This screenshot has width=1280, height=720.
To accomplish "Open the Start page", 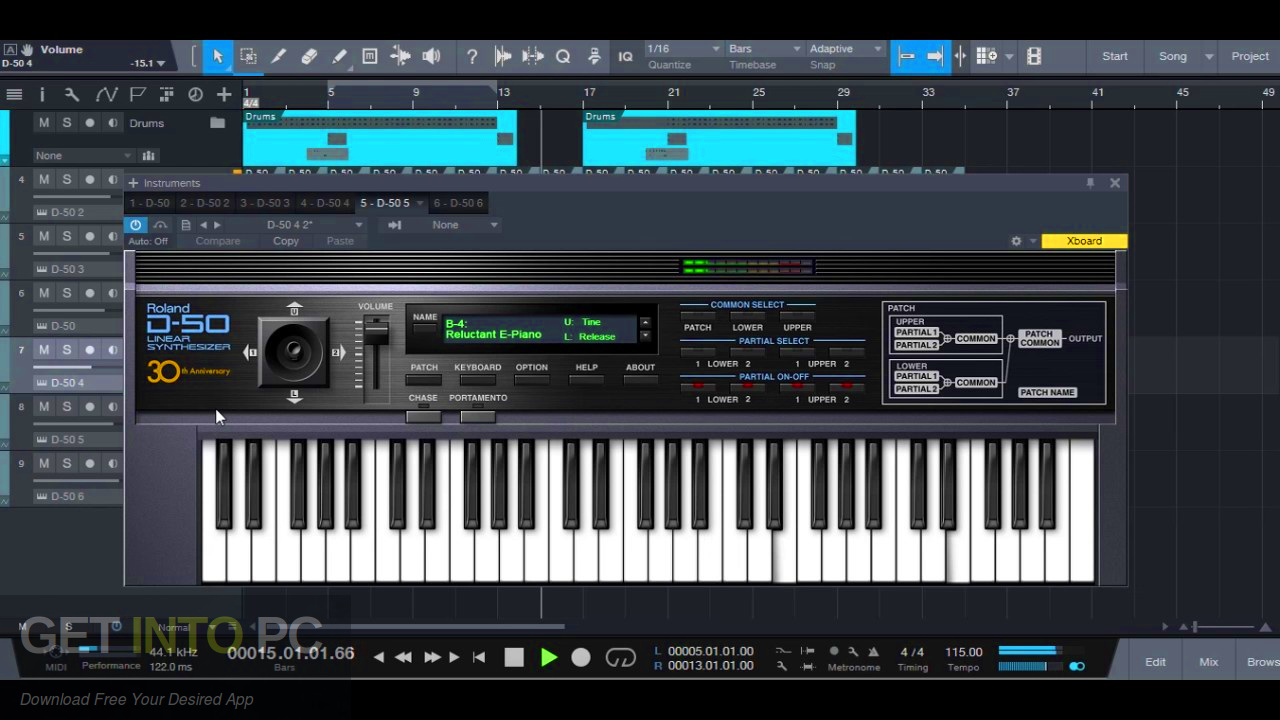I will (x=1115, y=57).
